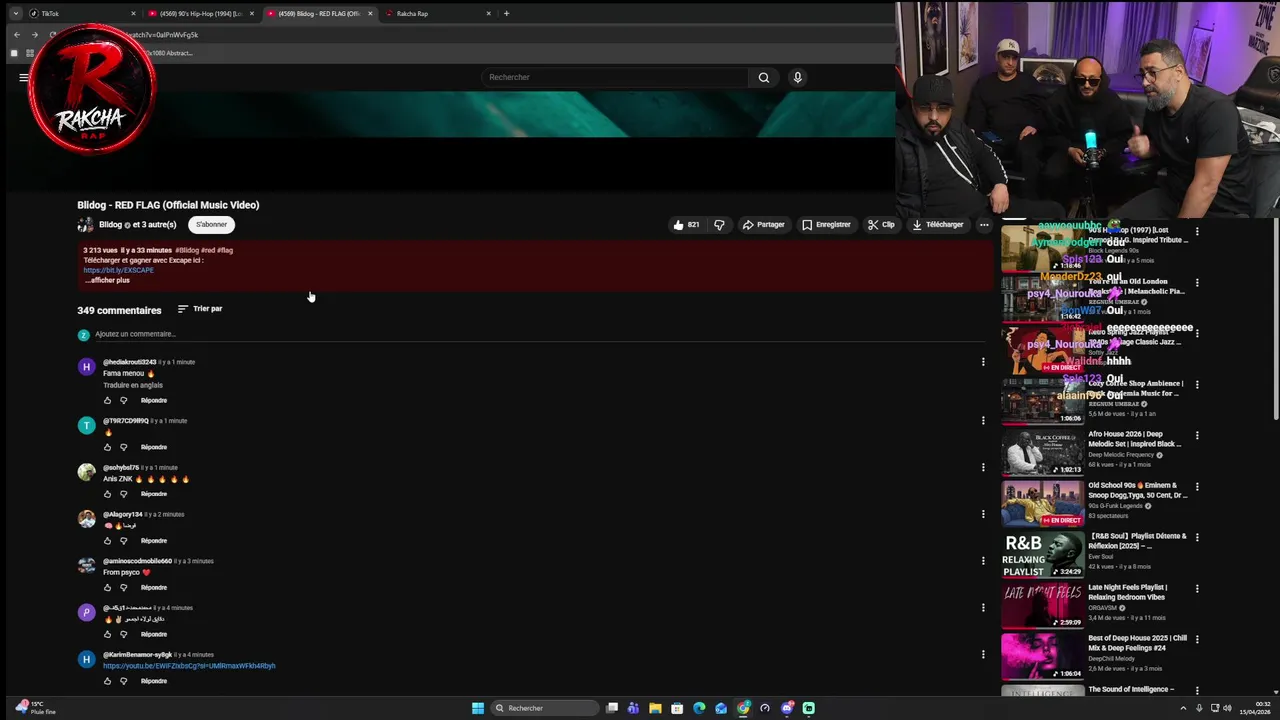The width and height of the screenshot is (1280, 720).
Task: Open @Alagory134 comment options menu
Action: [983, 515]
